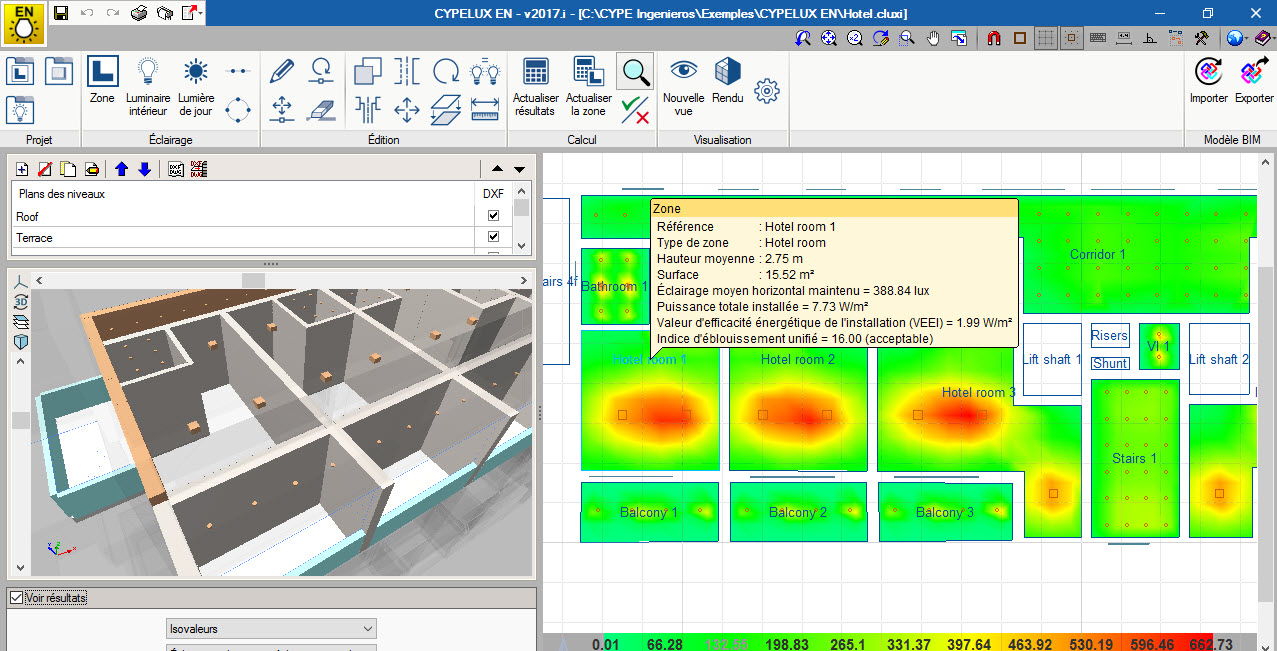Click Exporter BIM model

1254,80
